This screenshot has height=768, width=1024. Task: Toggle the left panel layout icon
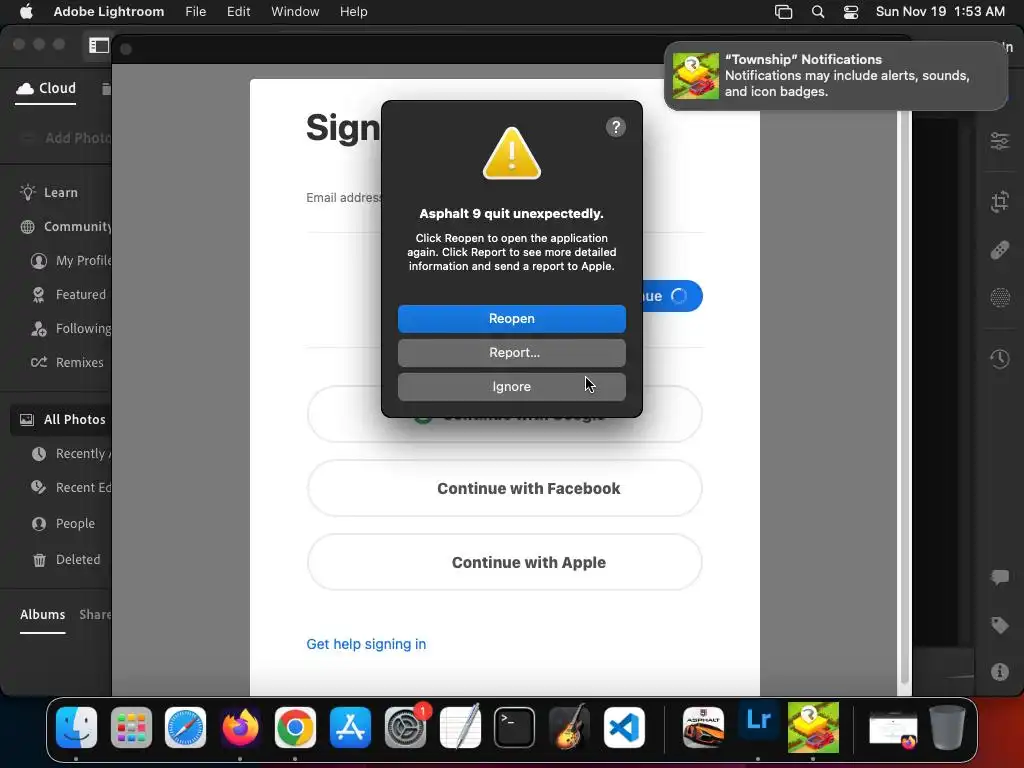[x=99, y=45]
